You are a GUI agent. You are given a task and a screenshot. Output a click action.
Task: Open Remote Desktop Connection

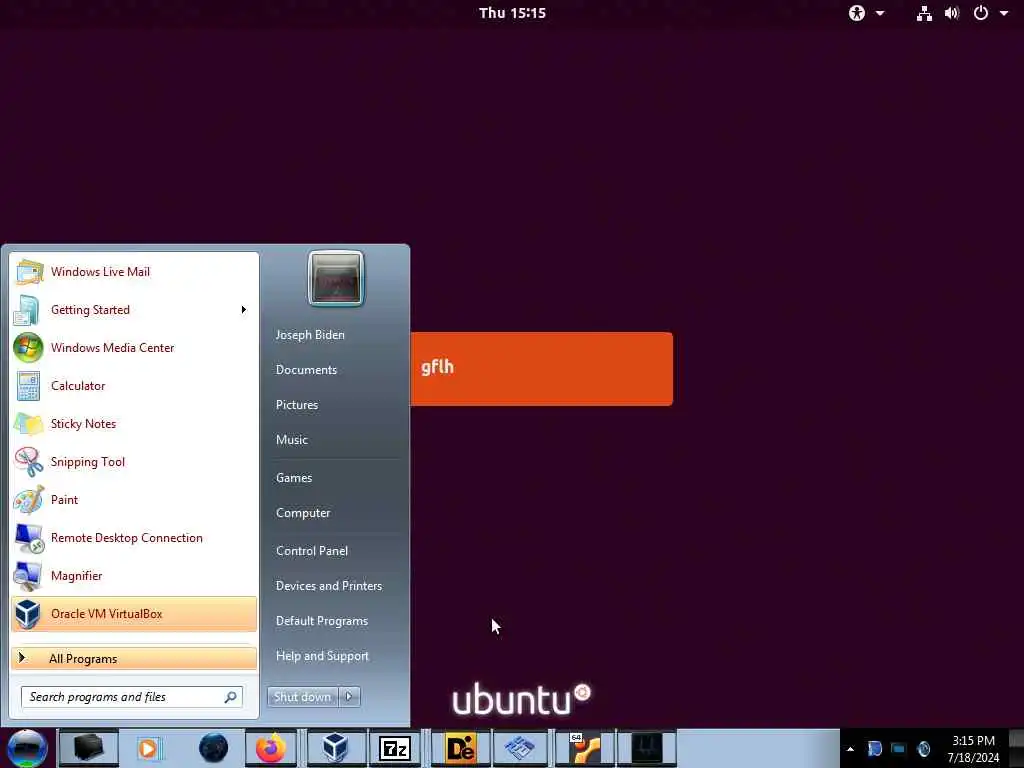pyautogui.click(x=134, y=537)
